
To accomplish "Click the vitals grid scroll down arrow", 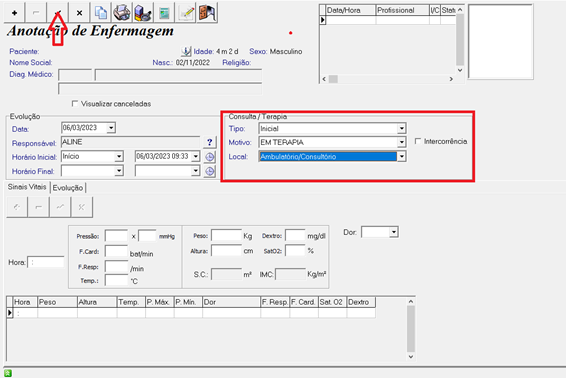I will (x=411, y=356).
